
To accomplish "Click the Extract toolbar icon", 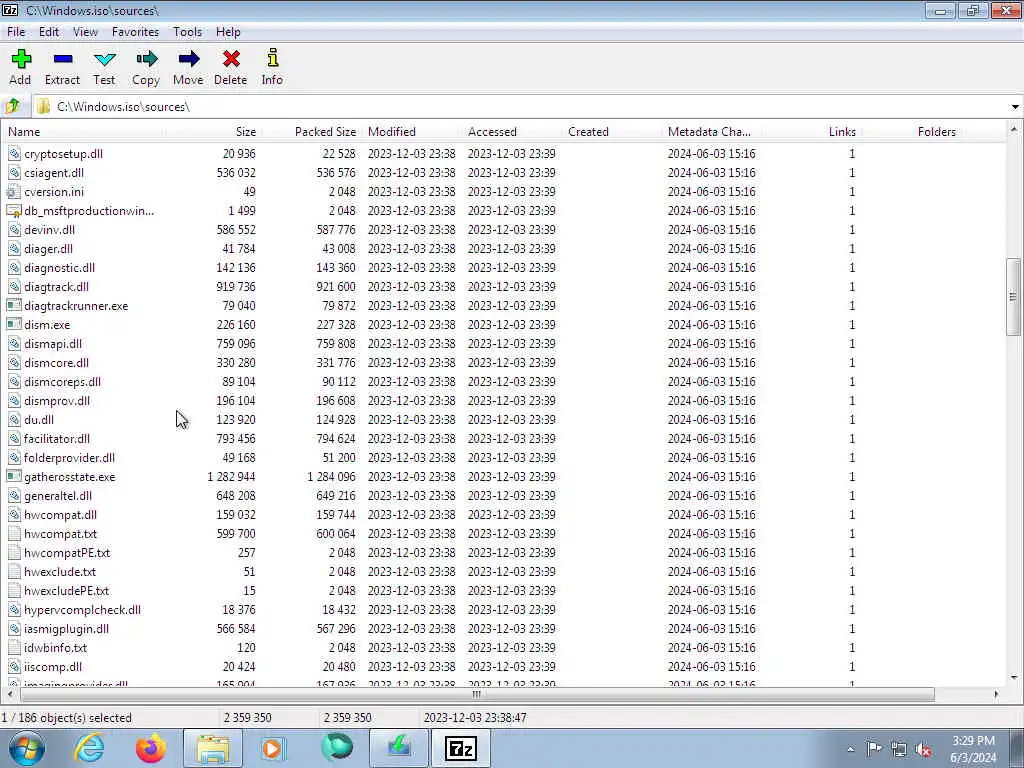I will click(x=63, y=59).
